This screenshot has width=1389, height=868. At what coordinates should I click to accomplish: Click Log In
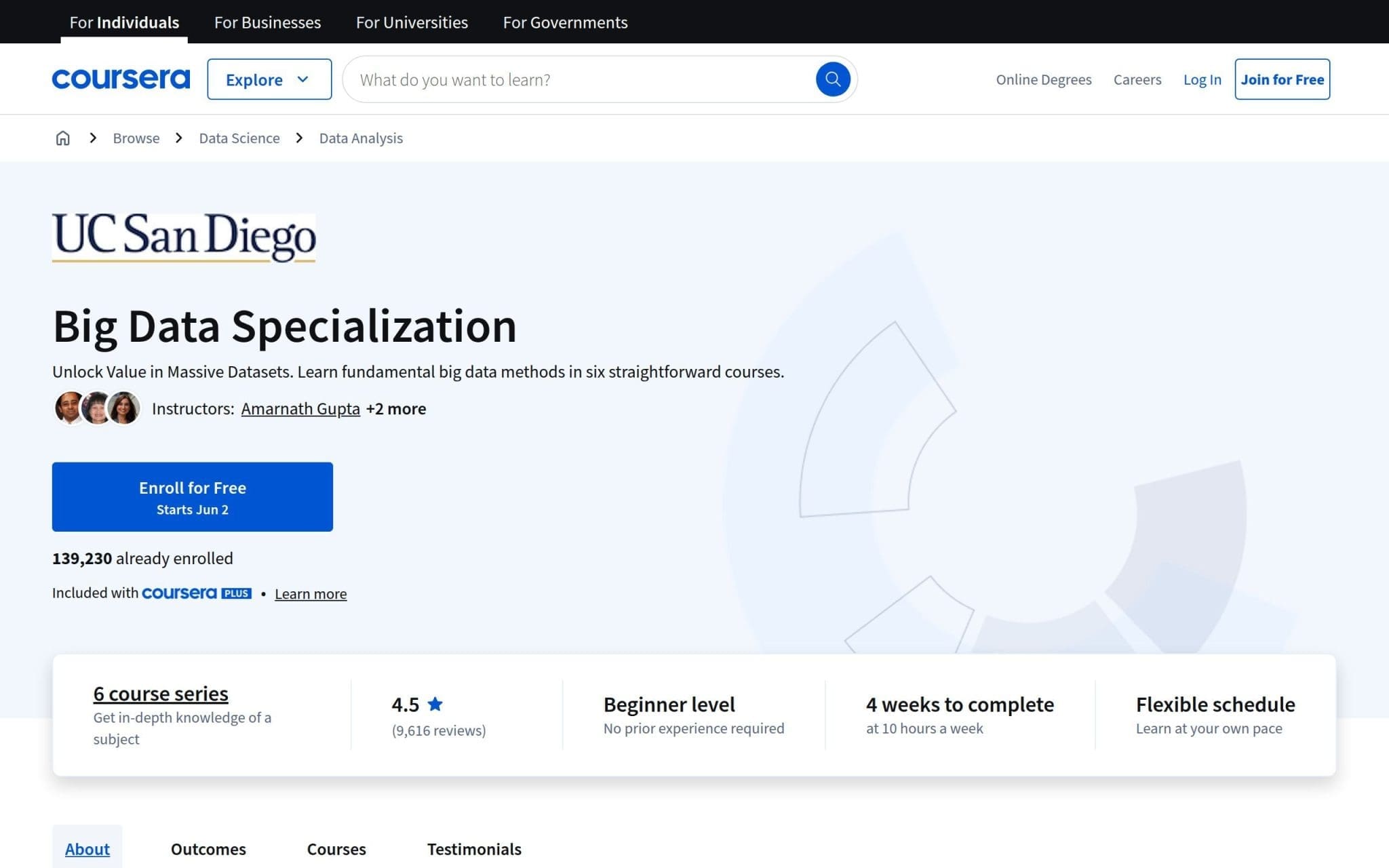[x=1202, y=79]
